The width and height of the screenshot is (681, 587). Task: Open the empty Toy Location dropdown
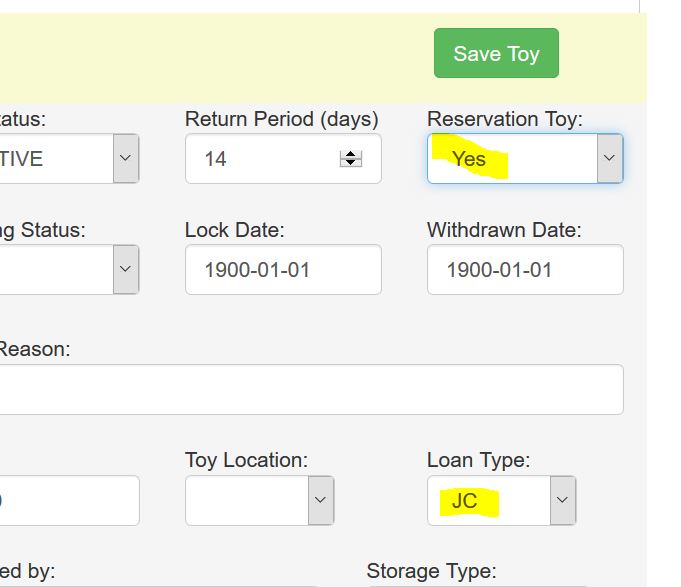pyautogui.click(x=259, y=500)
